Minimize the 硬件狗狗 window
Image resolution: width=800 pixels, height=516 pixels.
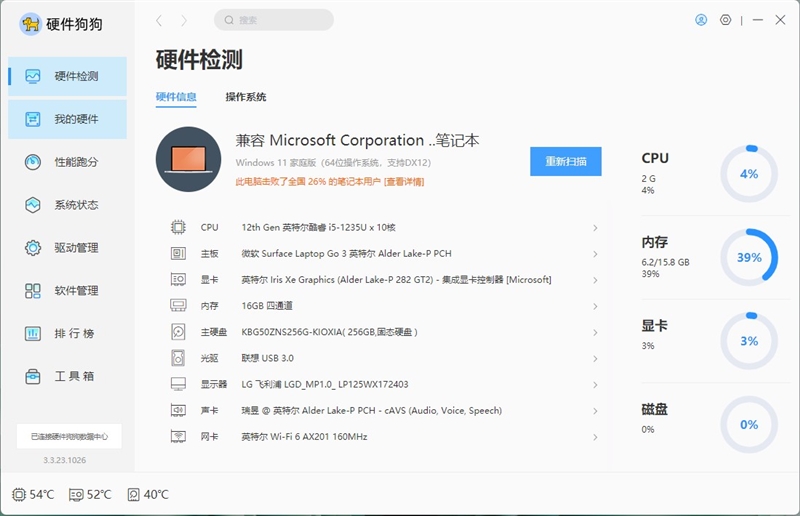(758, 20)
